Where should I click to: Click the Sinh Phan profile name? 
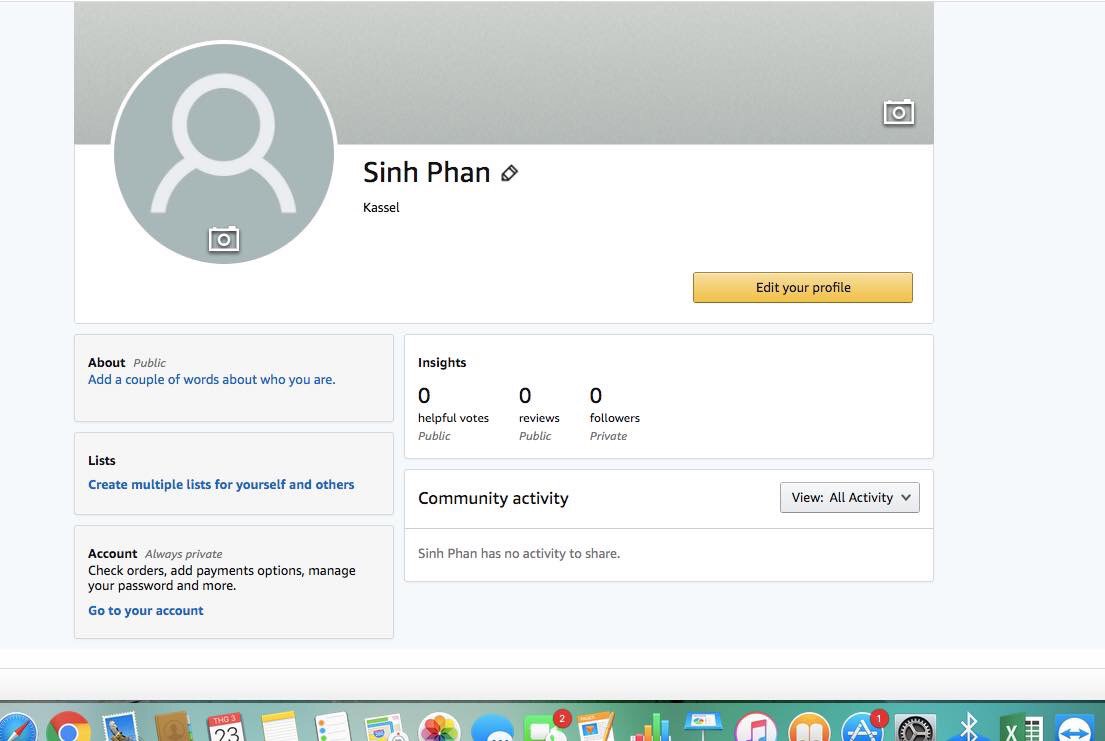(x=426, y=173)
